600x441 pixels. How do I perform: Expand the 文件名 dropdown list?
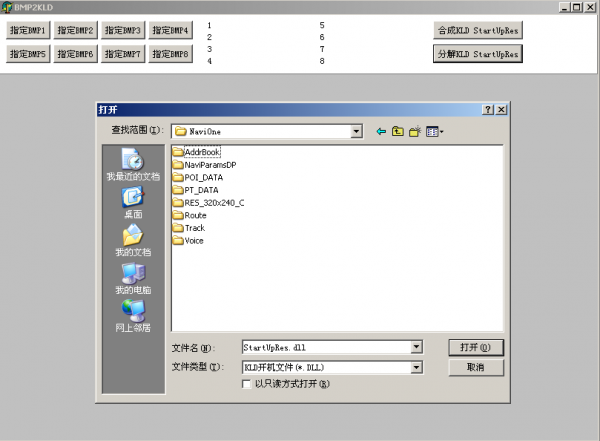point(416,347)
